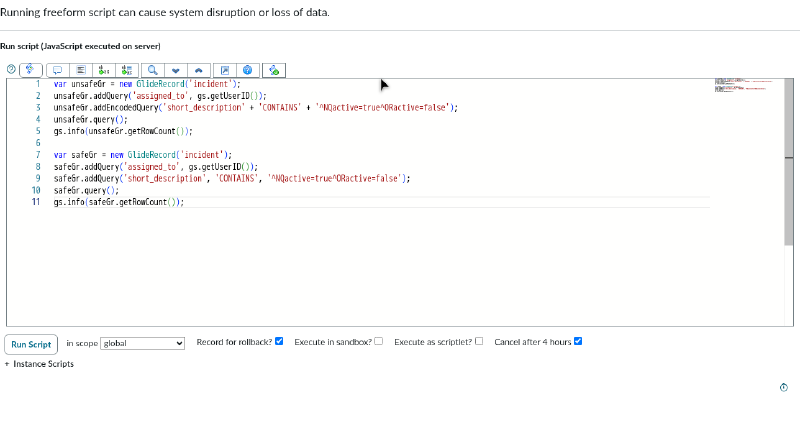Click the round question-mark icon left of the toolbar

click(11, 69)
